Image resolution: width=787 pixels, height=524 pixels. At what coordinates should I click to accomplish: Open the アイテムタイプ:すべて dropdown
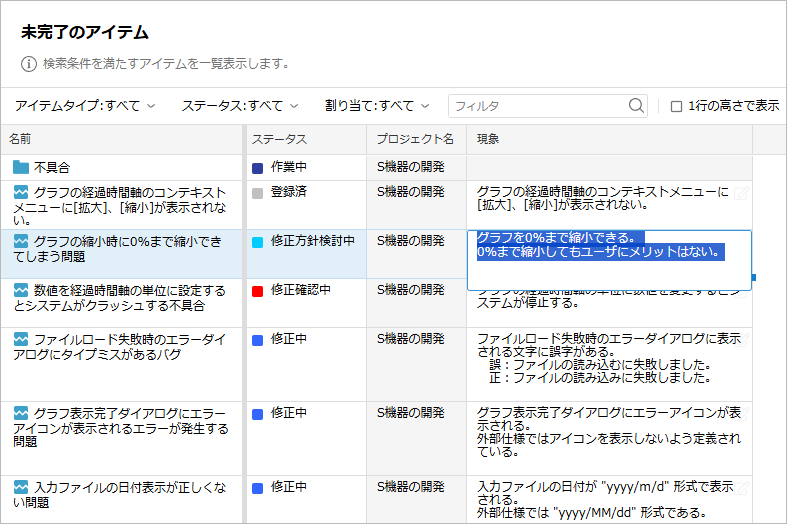[85, 105]
